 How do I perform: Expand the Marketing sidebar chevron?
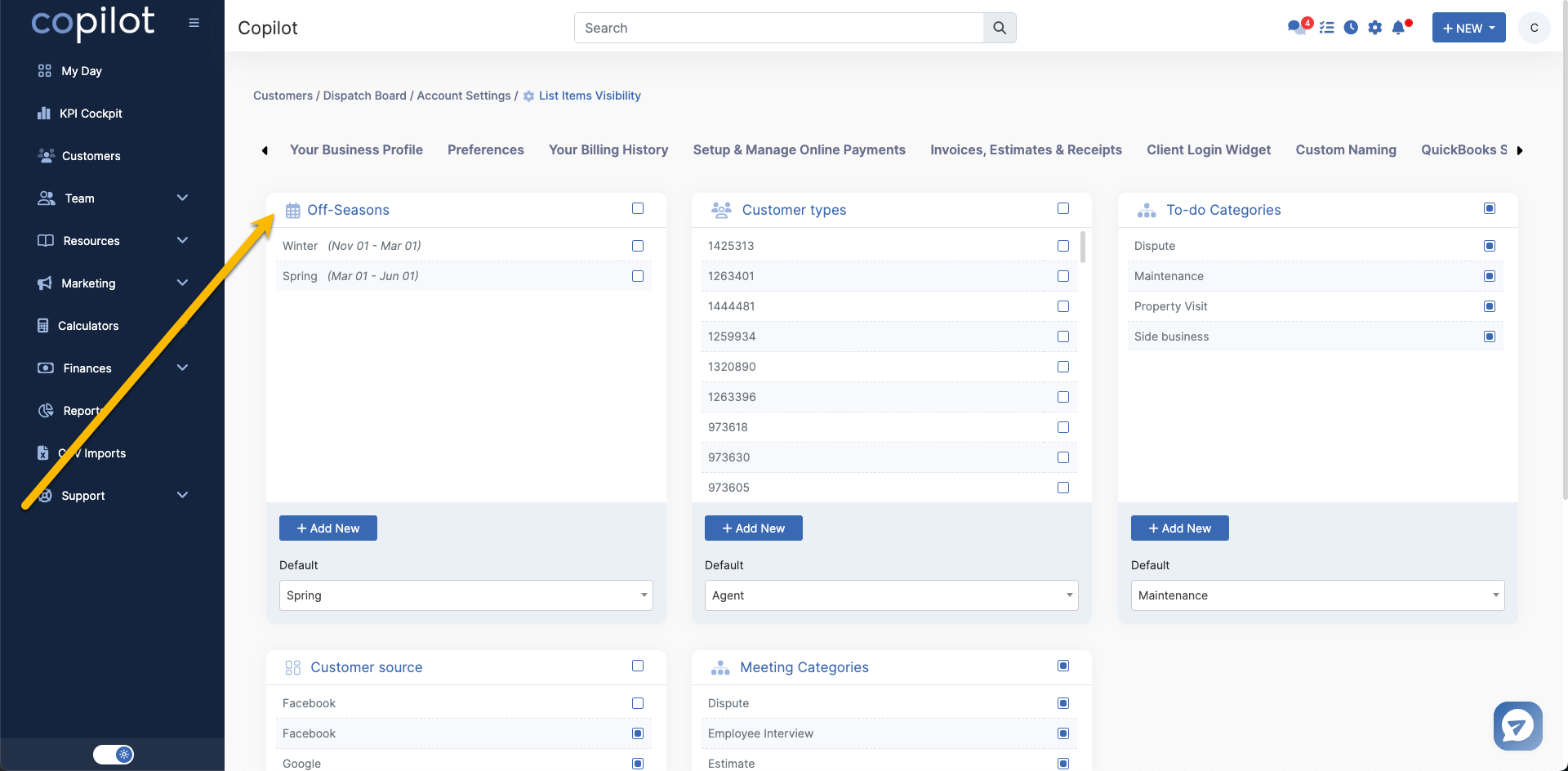pyautogui.click(x=182, y=283)
